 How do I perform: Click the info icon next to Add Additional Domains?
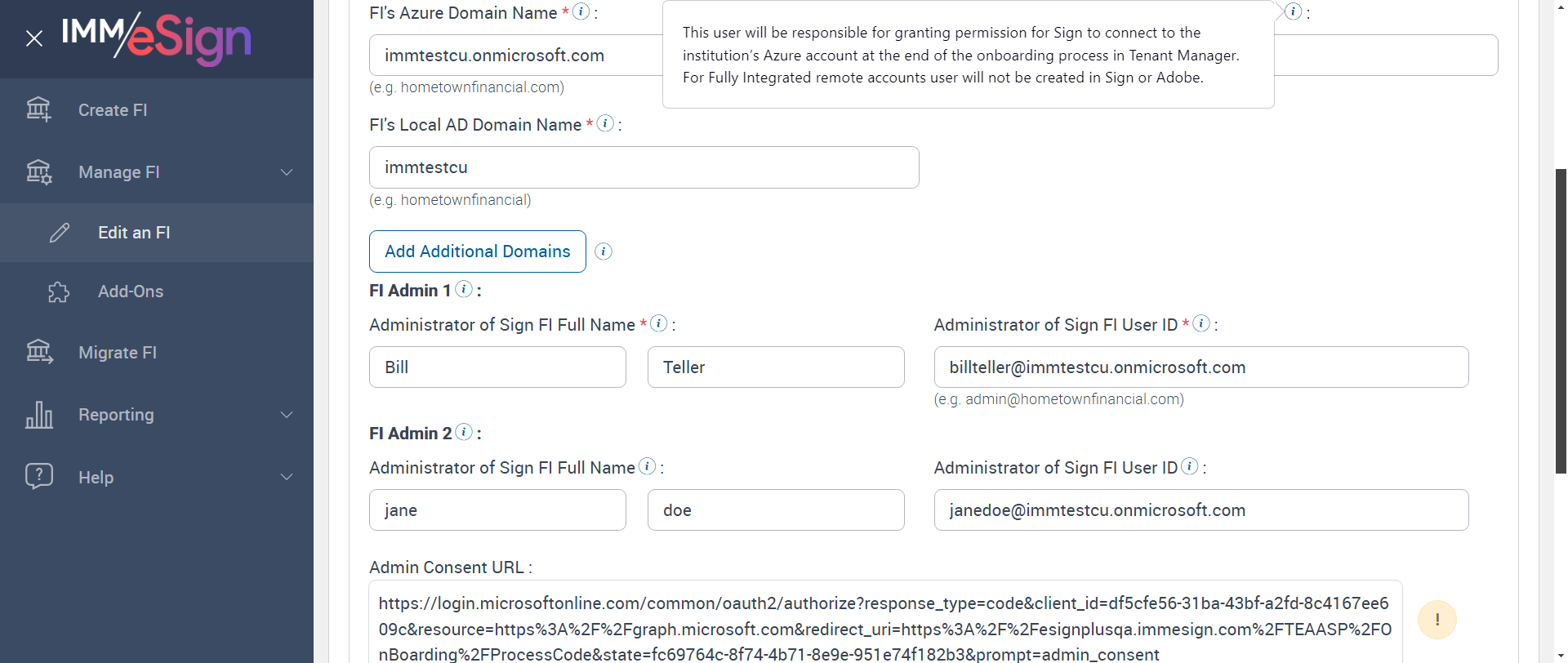coord(604,251)
